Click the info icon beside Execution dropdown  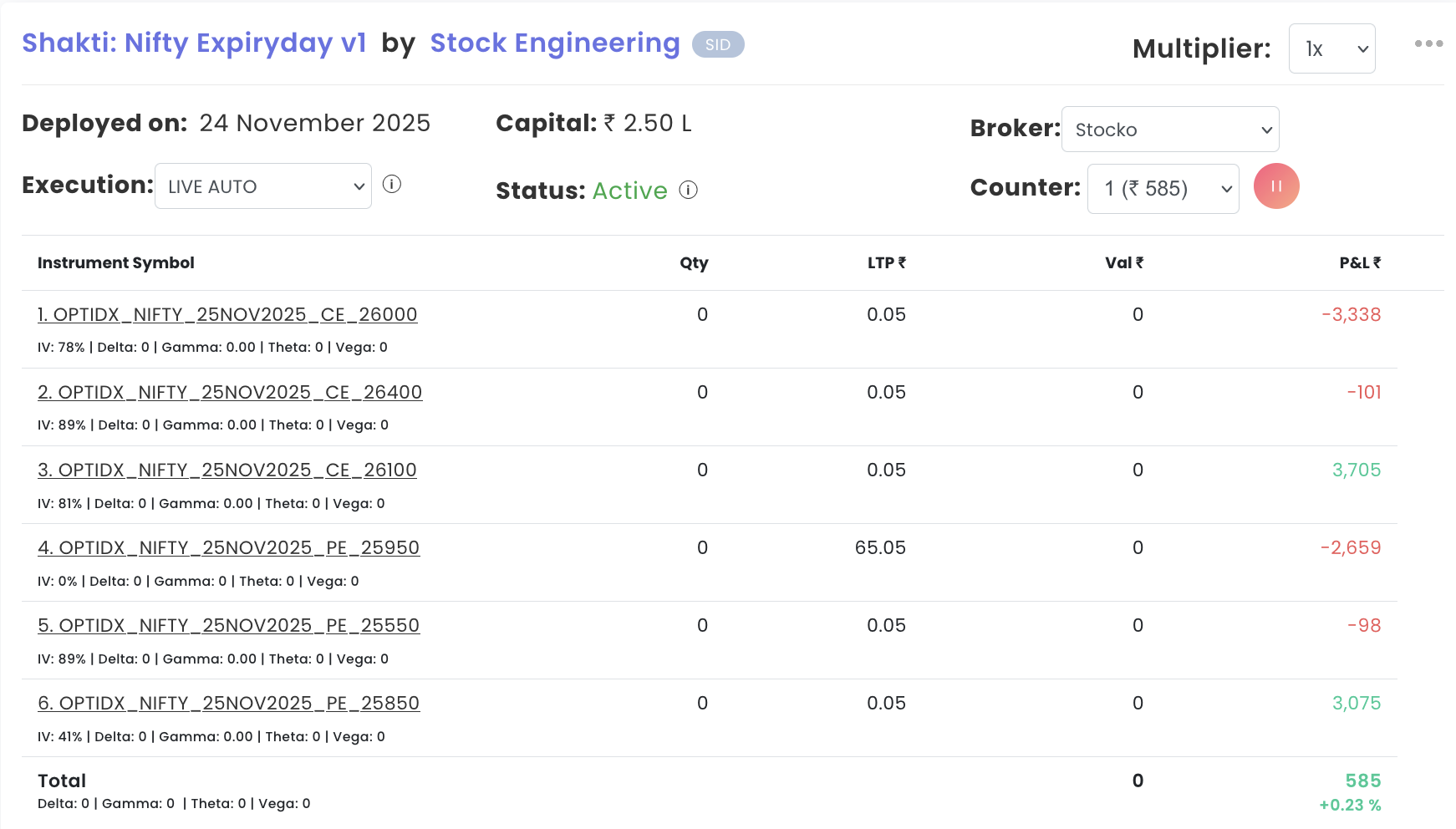point(392,185)
